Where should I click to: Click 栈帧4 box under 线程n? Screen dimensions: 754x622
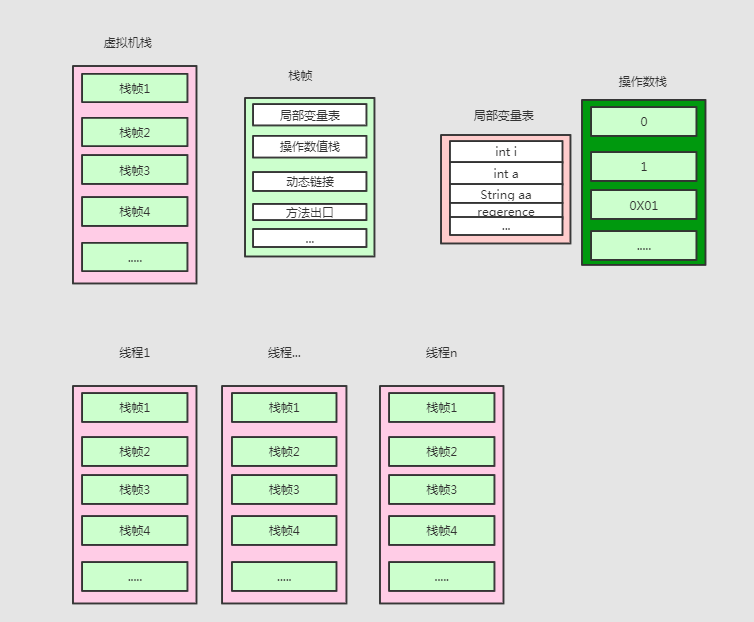441,530
